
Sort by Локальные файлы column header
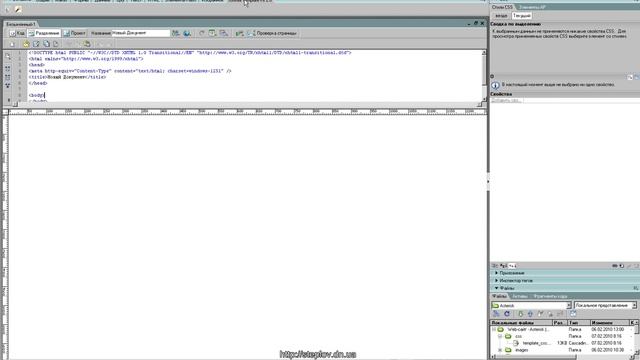click(x=521, y=322)
